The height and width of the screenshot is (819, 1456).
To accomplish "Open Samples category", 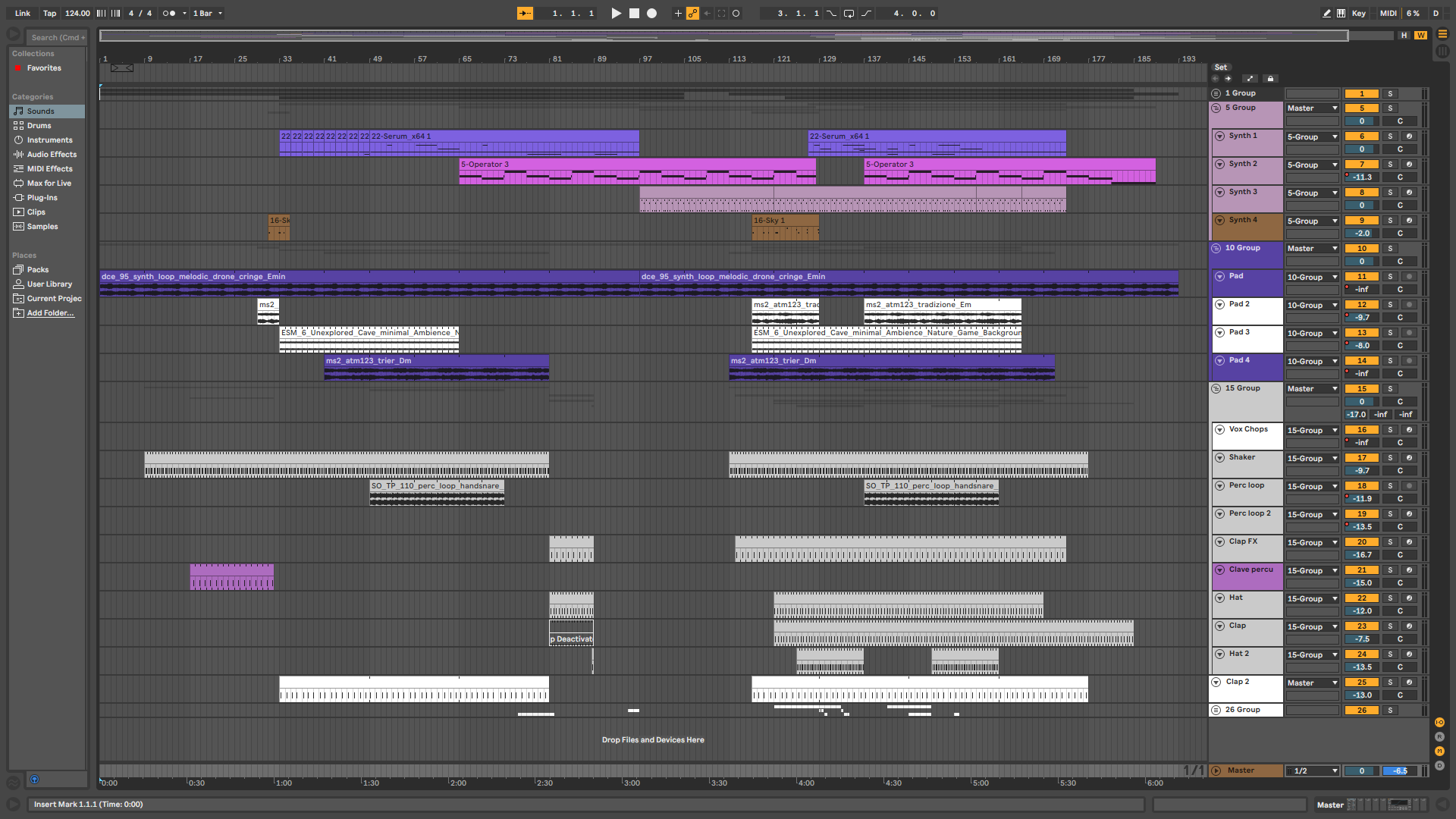I will (47, 227).
